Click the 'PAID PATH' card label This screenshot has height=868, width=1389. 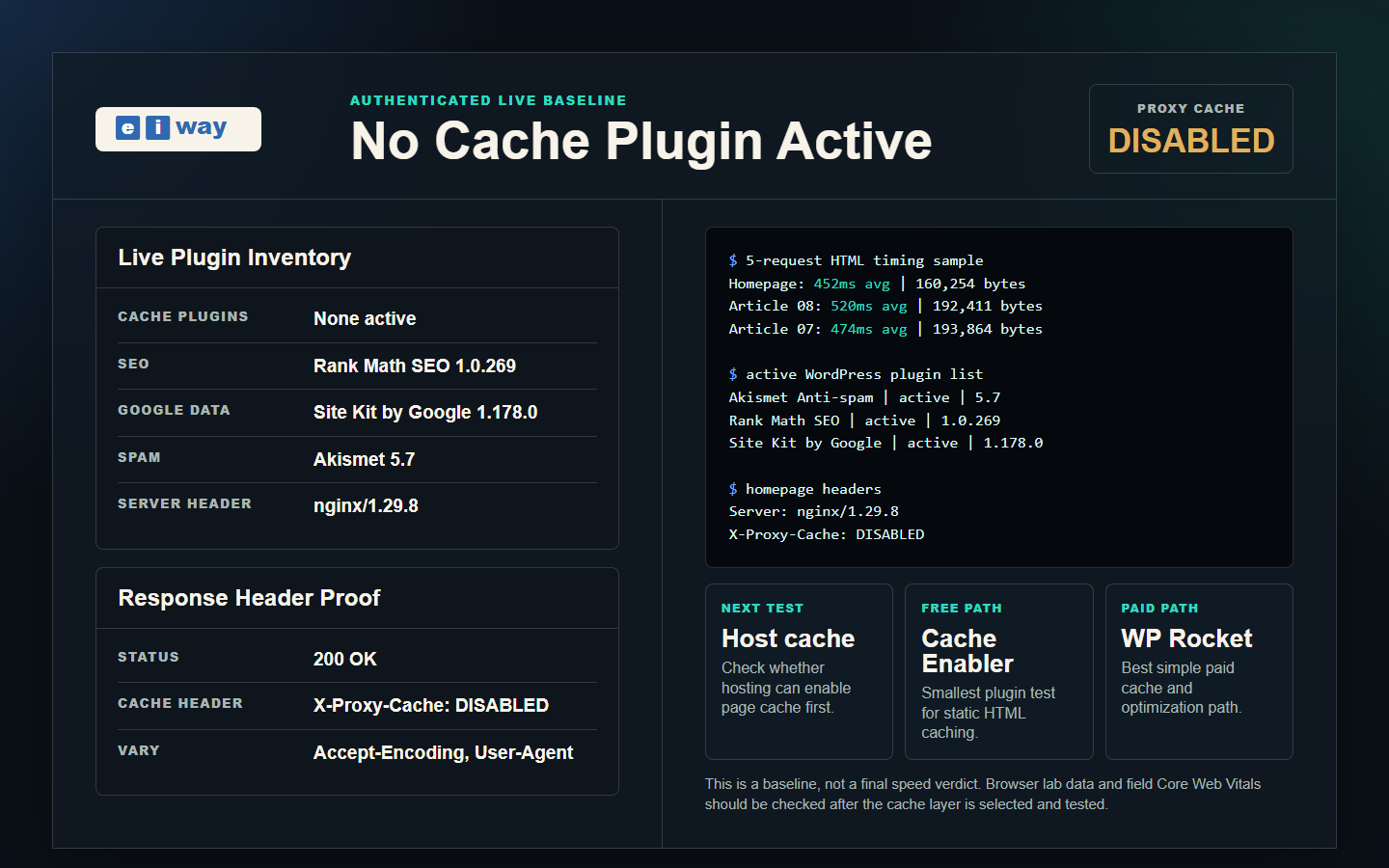1159,609
